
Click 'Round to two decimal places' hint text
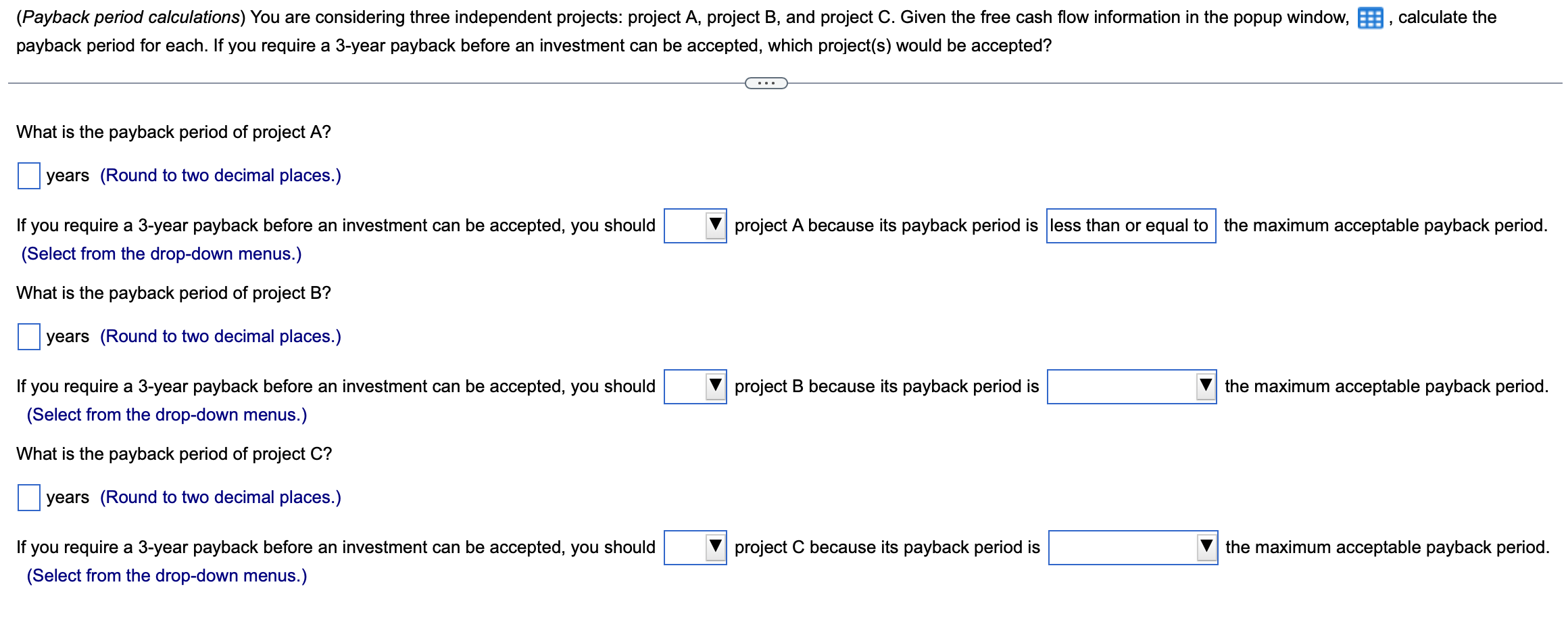click(220, 174)
